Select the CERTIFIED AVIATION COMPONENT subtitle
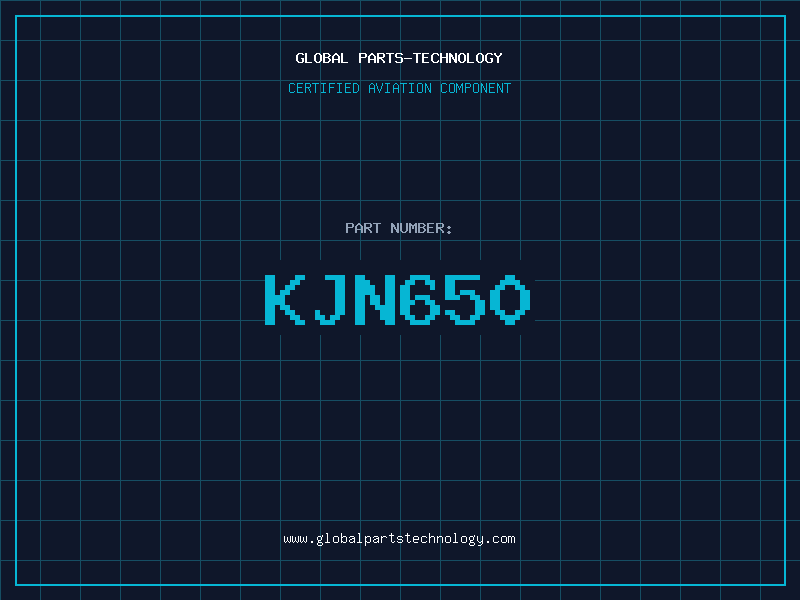 (x=399, y=88)
